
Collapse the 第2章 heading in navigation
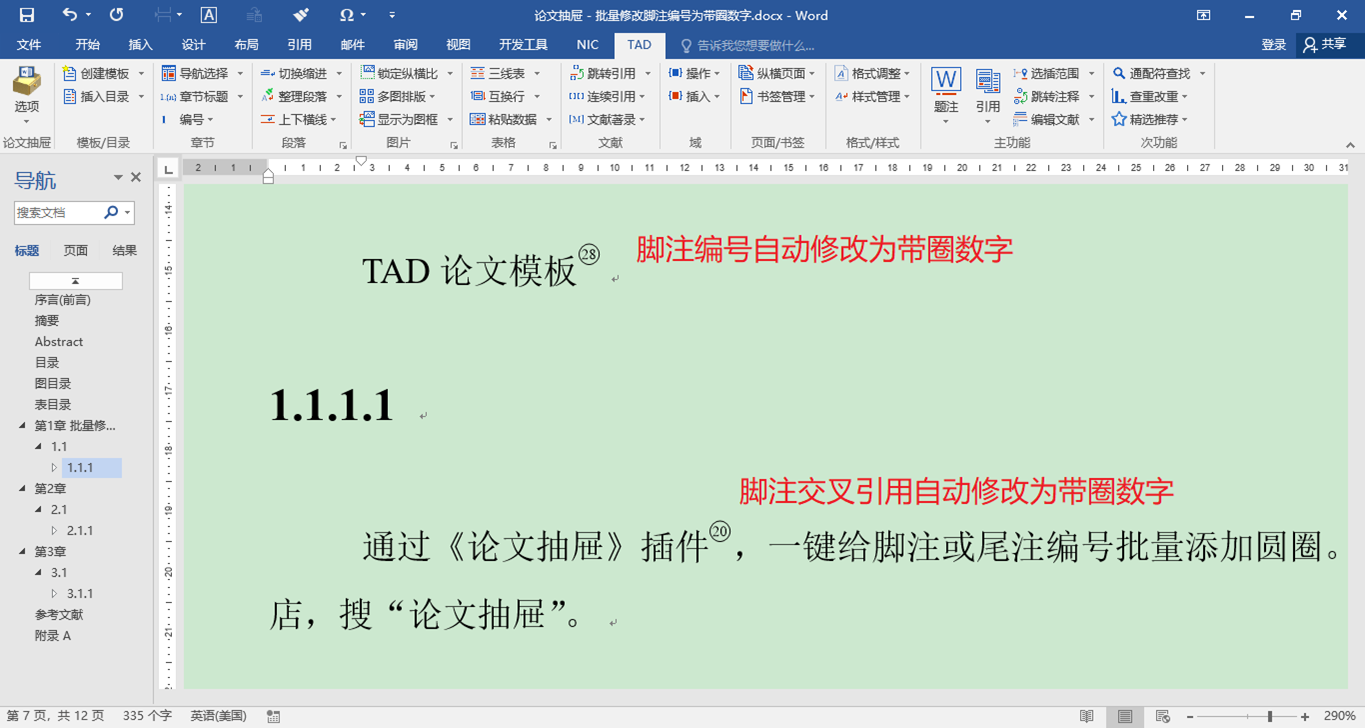coord(23,489)
